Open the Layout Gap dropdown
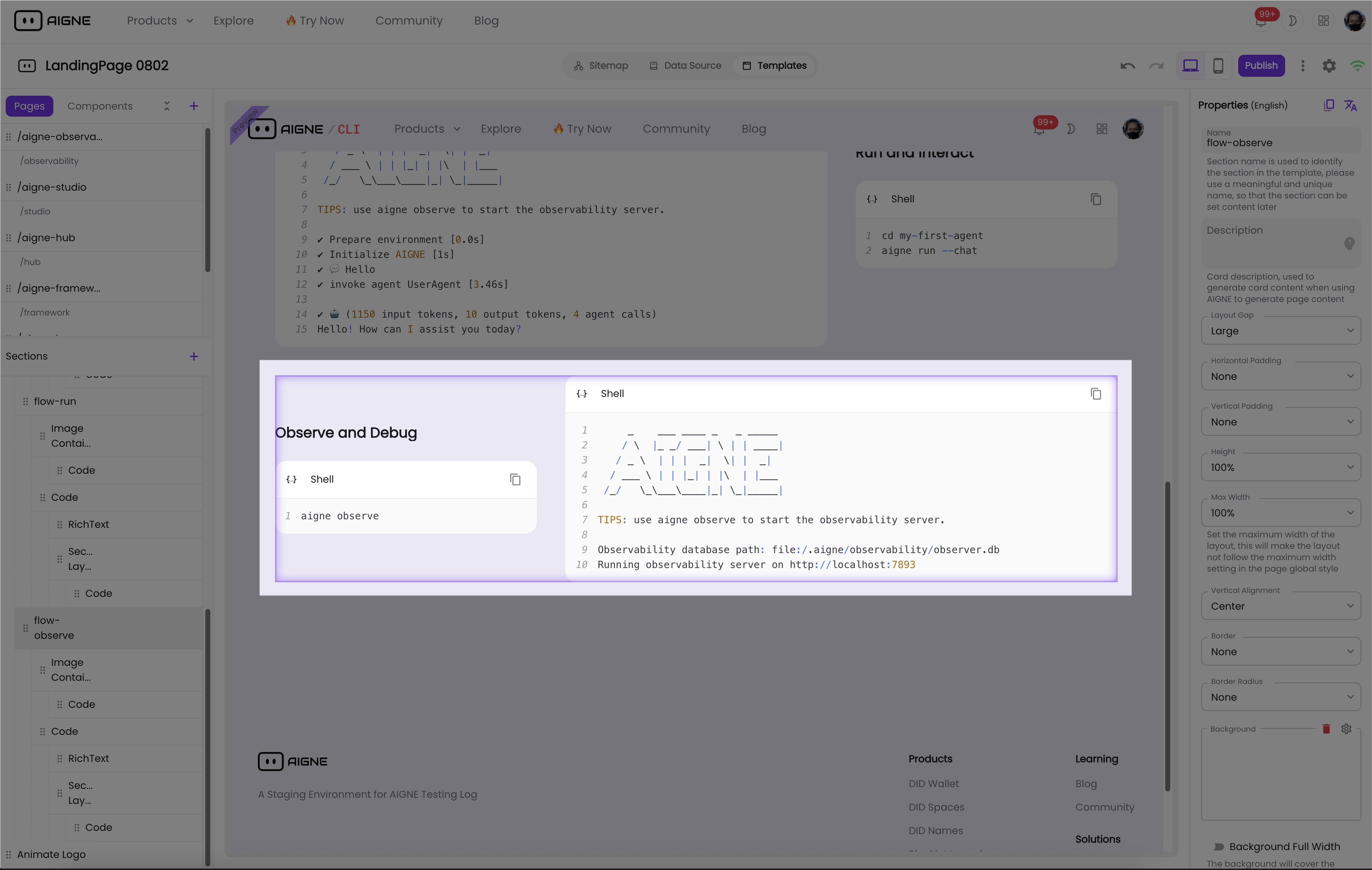 (x=1280, y=331)
